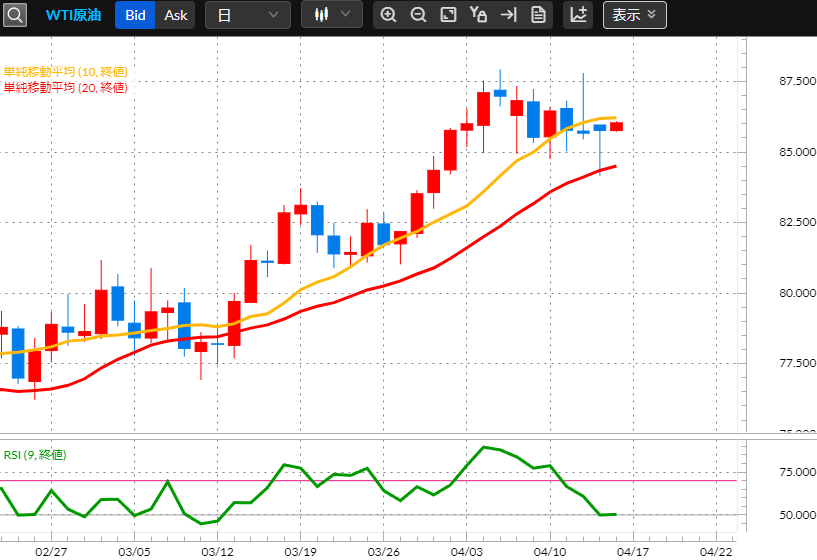Image resolution: width=817 pixels, height=560 pixels.
Task: Click the 03/26 date on the time axis
Action: click(x=383, y=552)
